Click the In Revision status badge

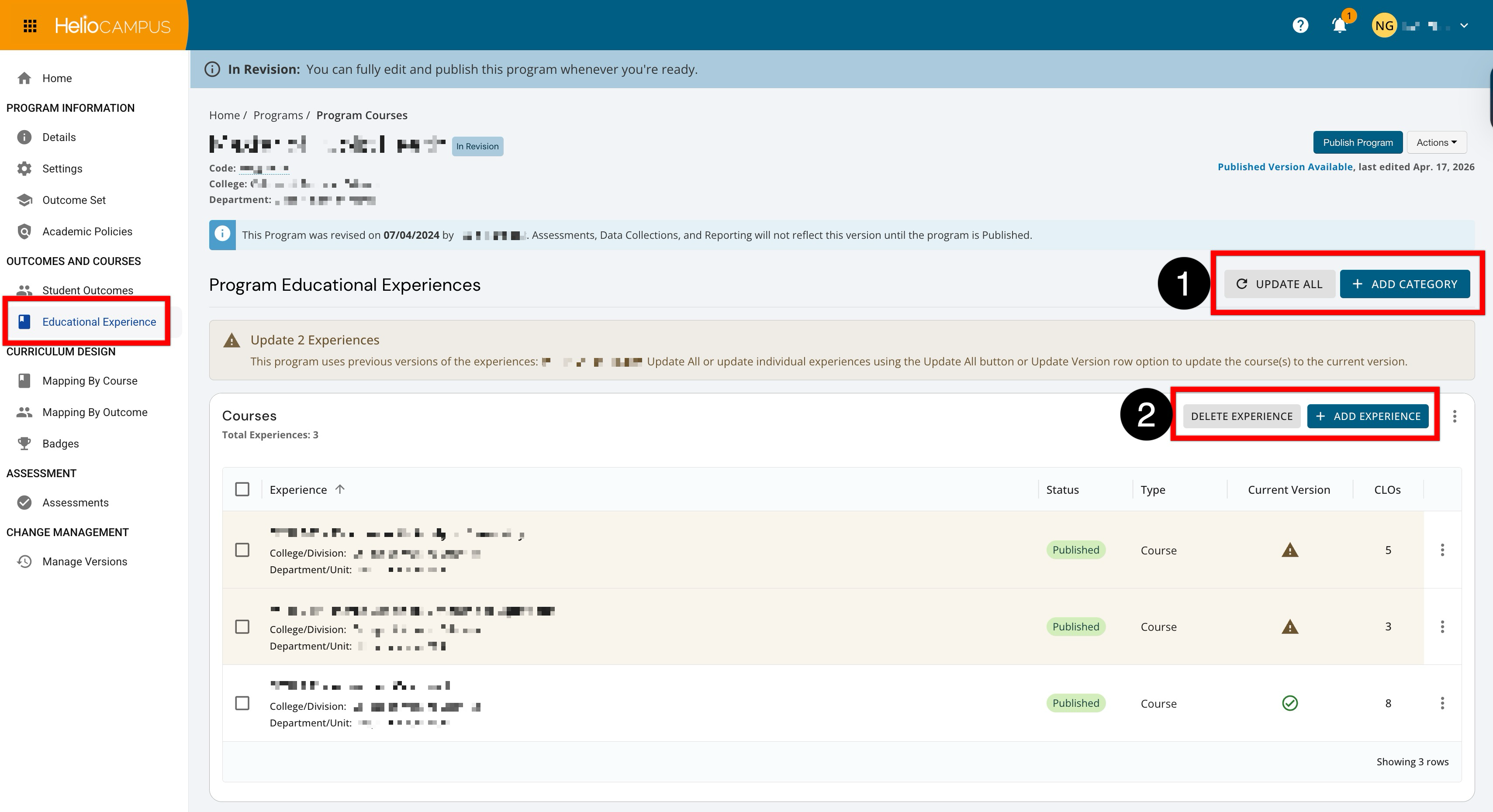point(477,147)
